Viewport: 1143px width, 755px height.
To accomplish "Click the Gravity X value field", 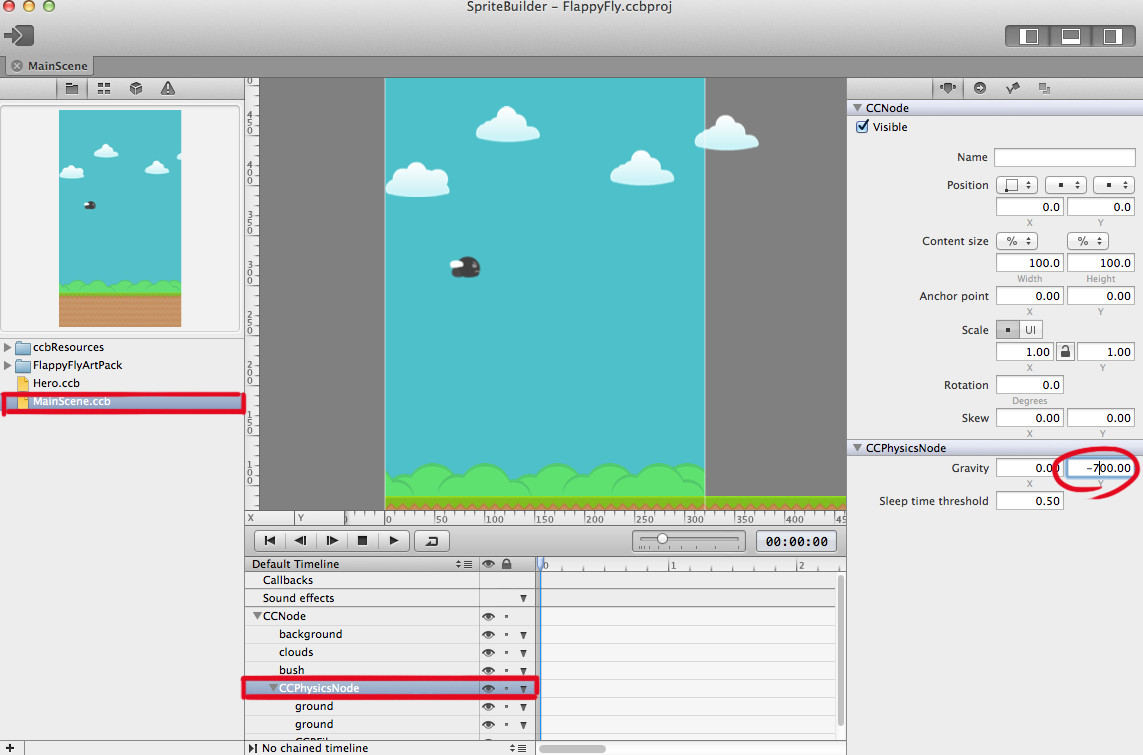I will (1029, 468).
